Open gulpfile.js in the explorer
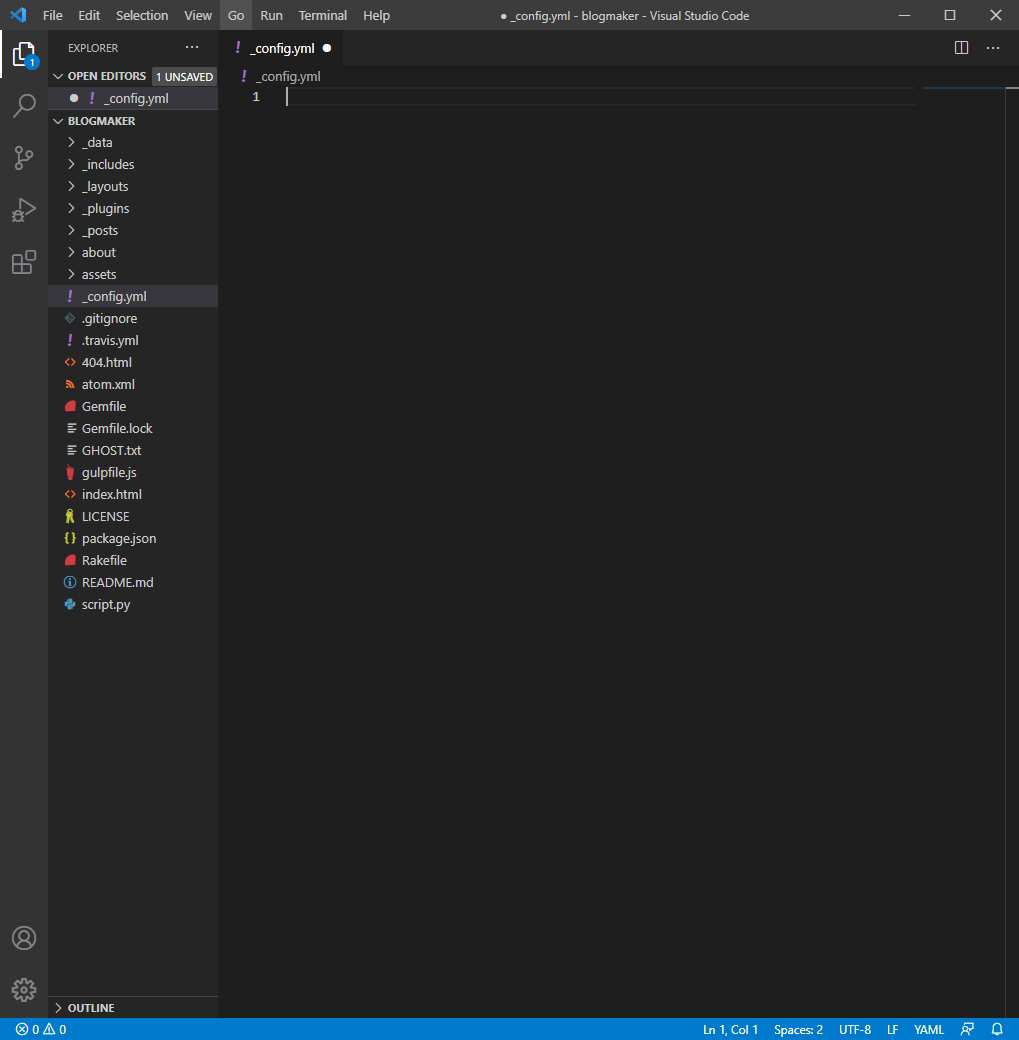Image resolution: width=1019 pixels, height=1040 pixels. (x=133, y=472)
